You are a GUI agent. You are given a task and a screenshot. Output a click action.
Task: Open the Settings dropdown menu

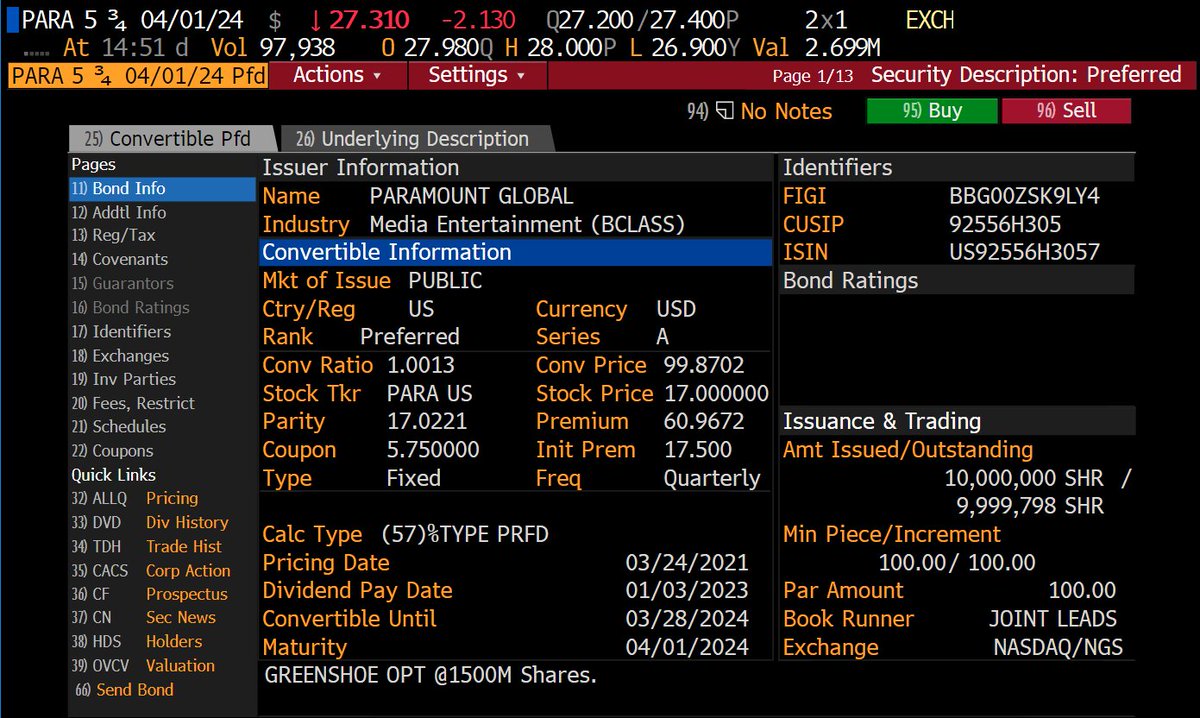[478, 75]
